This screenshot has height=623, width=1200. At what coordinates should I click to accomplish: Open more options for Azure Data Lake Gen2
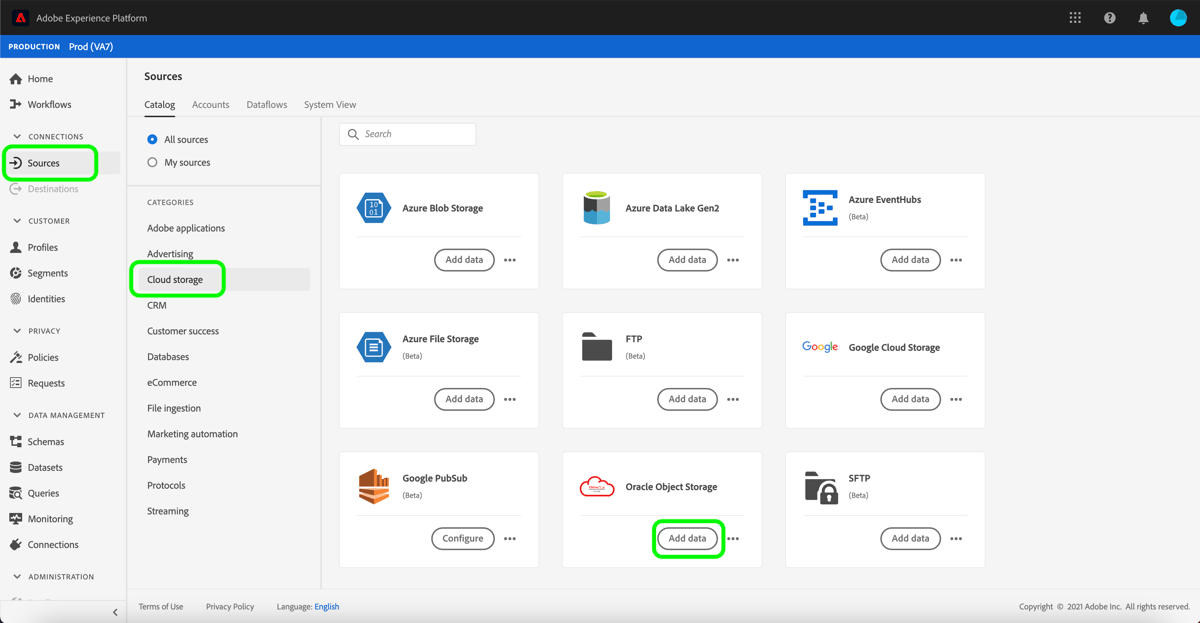(733, 260)
